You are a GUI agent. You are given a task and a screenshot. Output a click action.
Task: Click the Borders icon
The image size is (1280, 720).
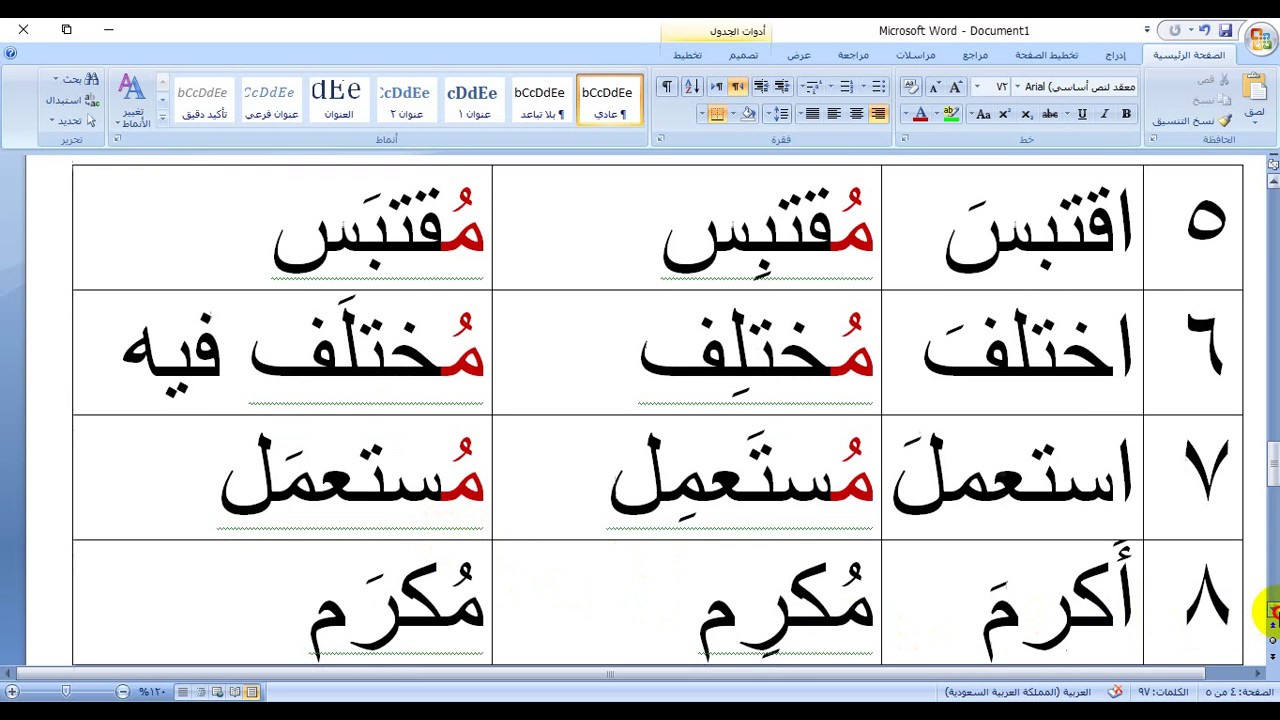point(717,114)
